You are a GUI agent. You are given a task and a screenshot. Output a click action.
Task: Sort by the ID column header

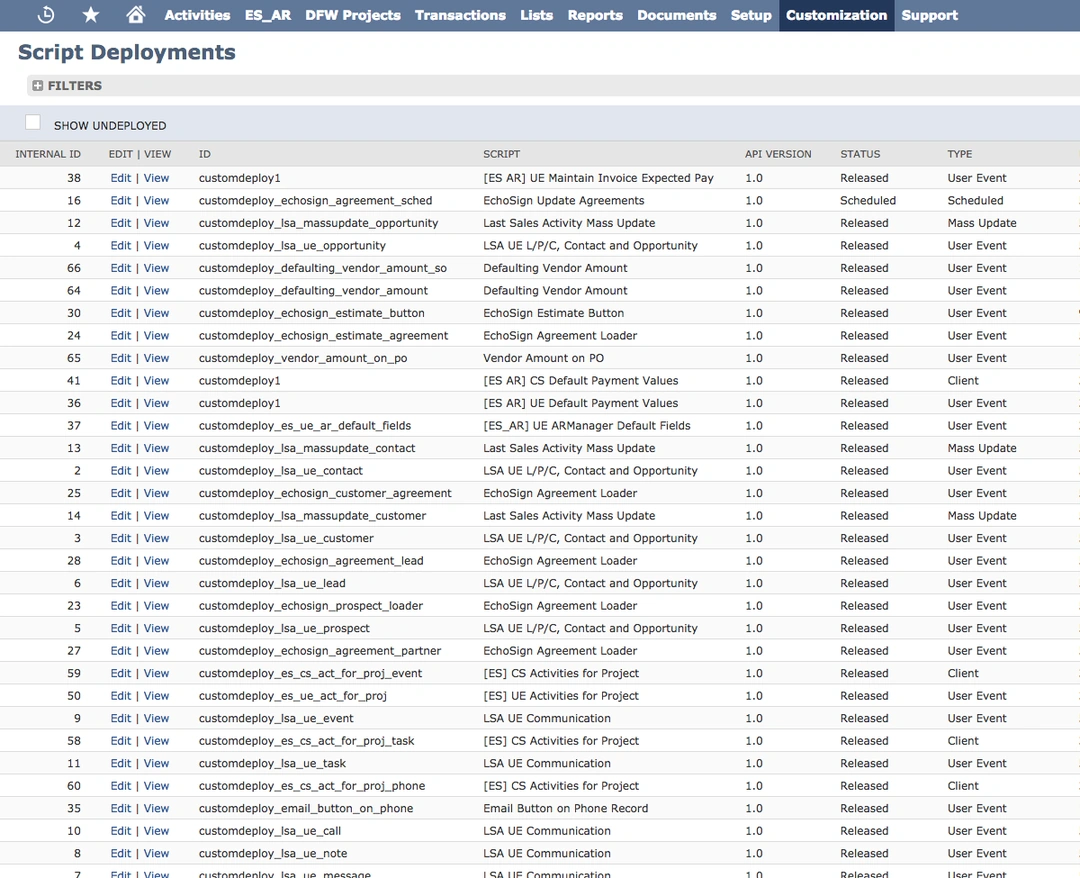tap(205, 154)
